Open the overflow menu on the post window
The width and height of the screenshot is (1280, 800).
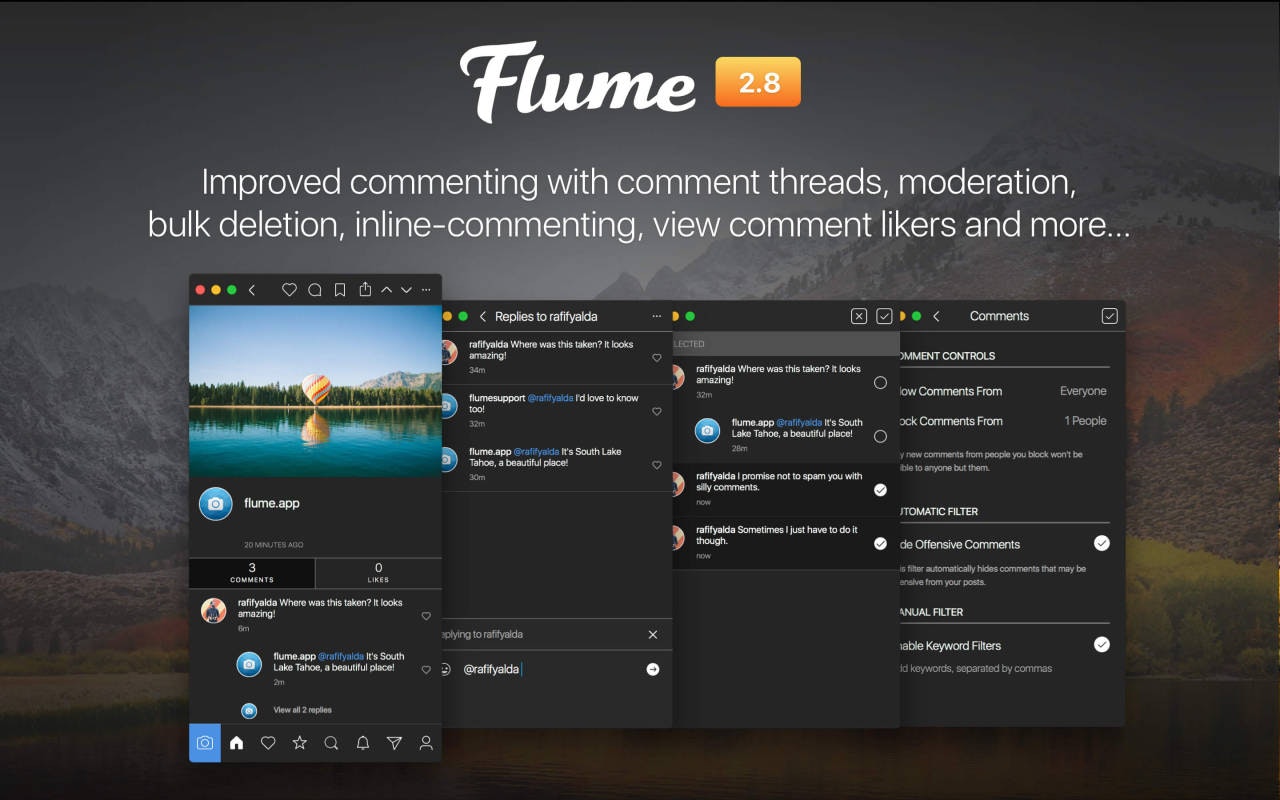point(427,289)
